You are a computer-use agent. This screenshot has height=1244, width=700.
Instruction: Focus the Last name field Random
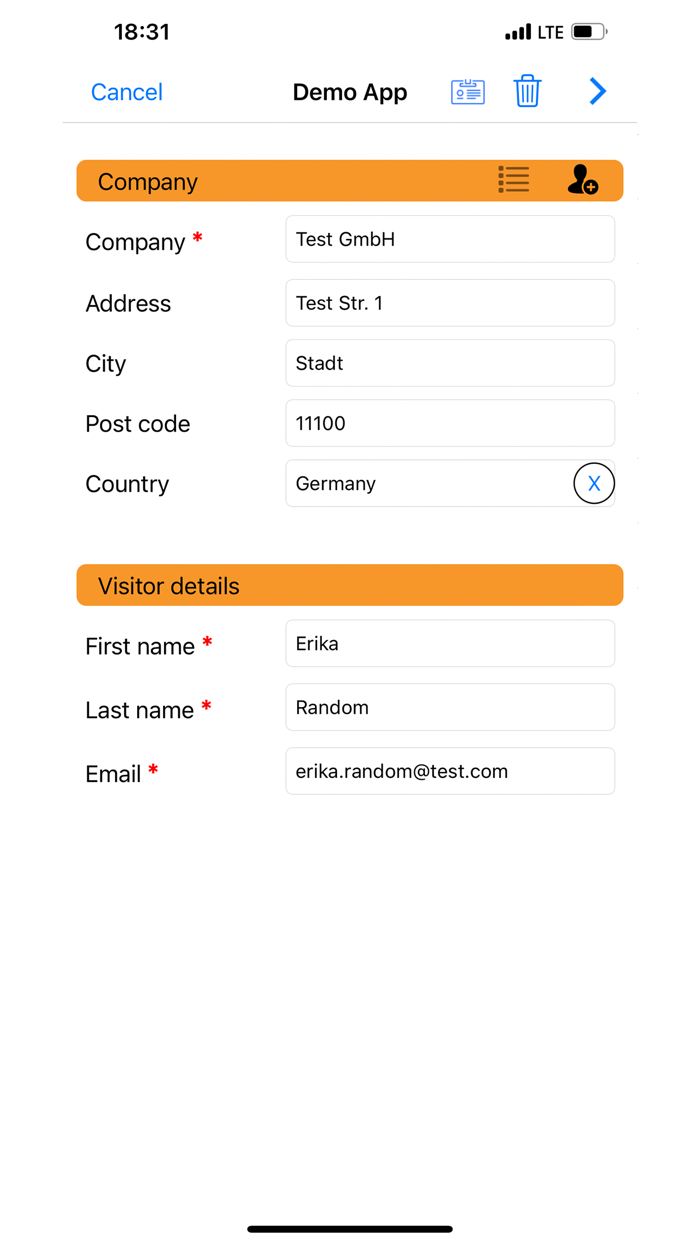(450, 707)
